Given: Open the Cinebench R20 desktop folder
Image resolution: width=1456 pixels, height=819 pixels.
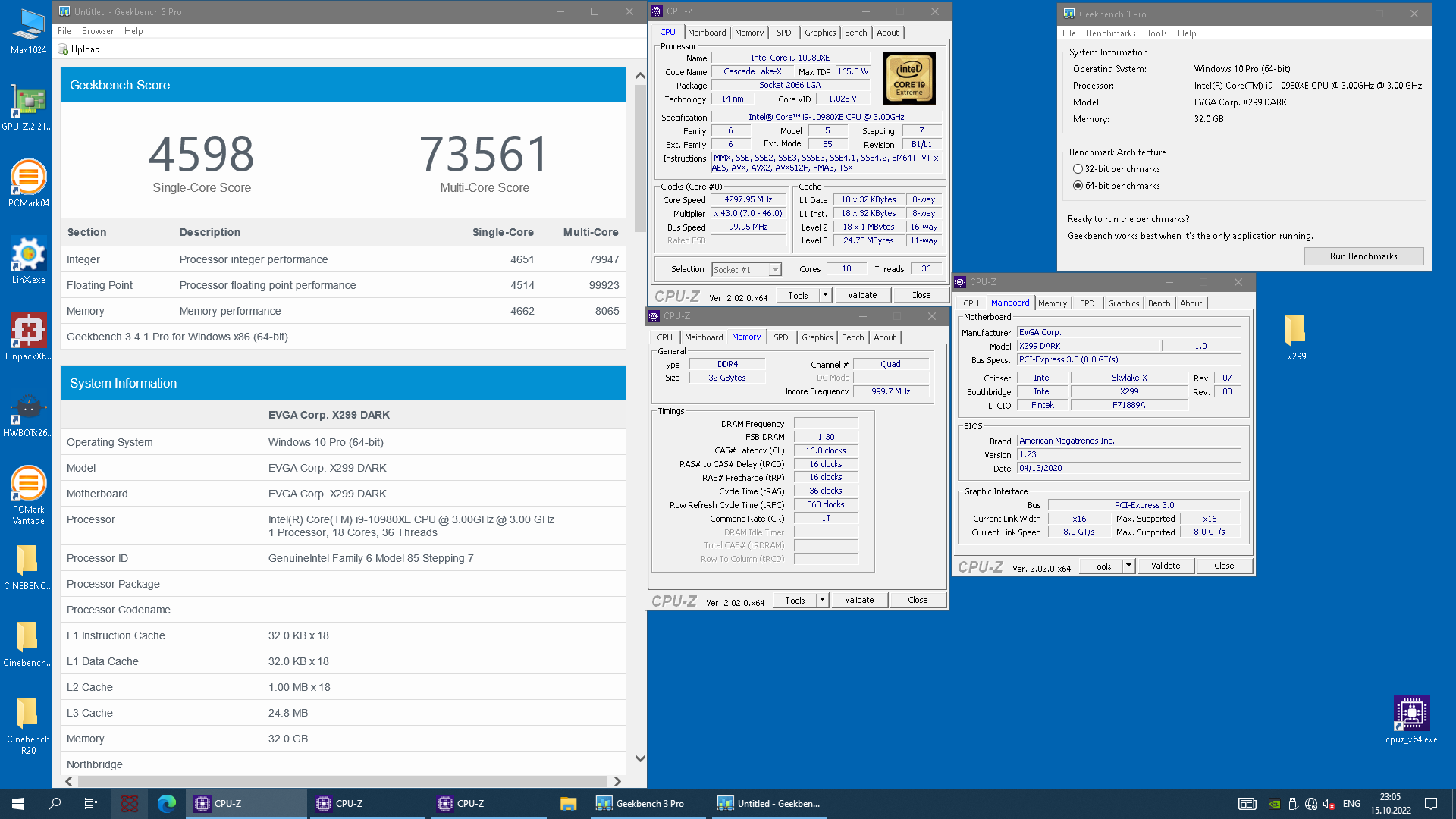Looking at the screenshot, I should point(28,725).
